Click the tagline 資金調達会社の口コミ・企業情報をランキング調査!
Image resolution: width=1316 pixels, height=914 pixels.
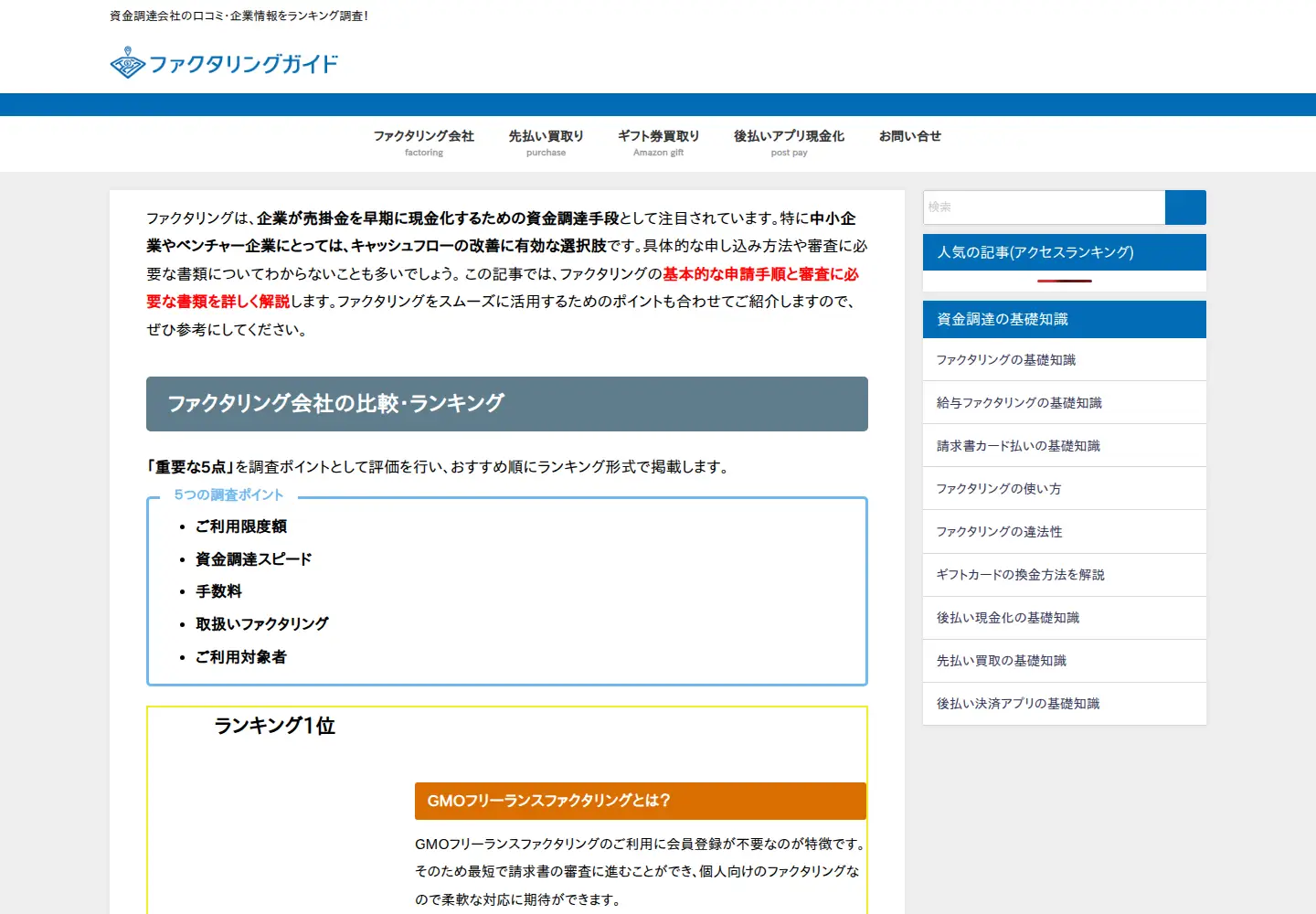[239, 16]
